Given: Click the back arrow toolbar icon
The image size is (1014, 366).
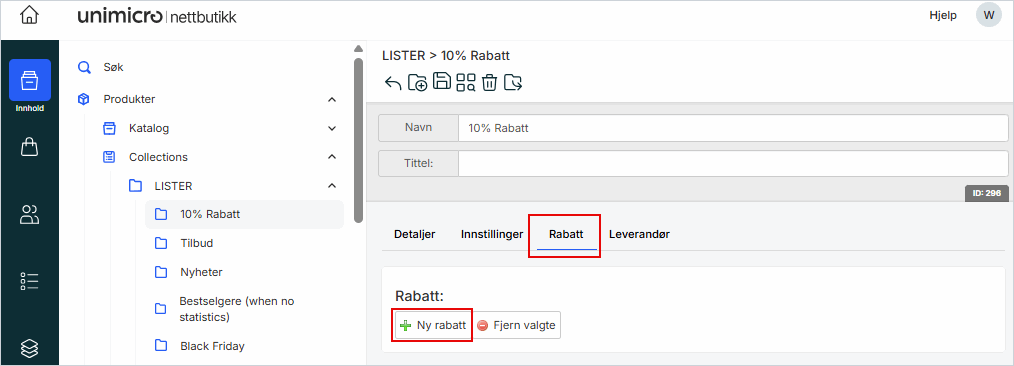Looking at the screenshot, I should [393, 83].
